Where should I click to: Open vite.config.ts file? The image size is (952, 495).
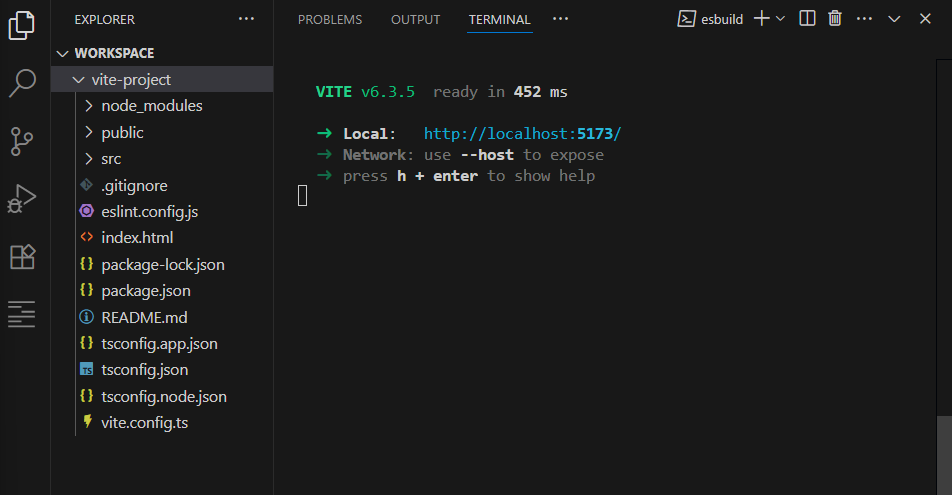click(x=162, y=422)
